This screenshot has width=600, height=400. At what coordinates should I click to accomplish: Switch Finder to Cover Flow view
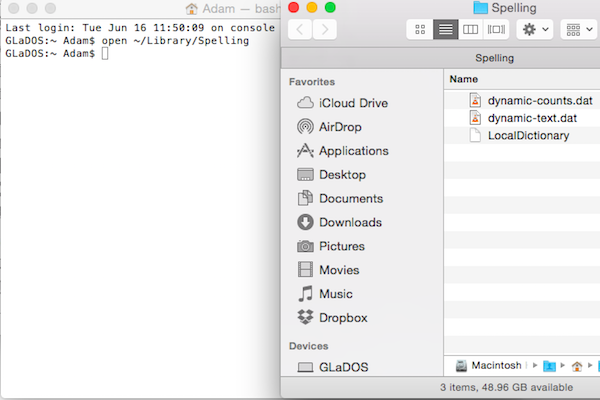[496, 29]
